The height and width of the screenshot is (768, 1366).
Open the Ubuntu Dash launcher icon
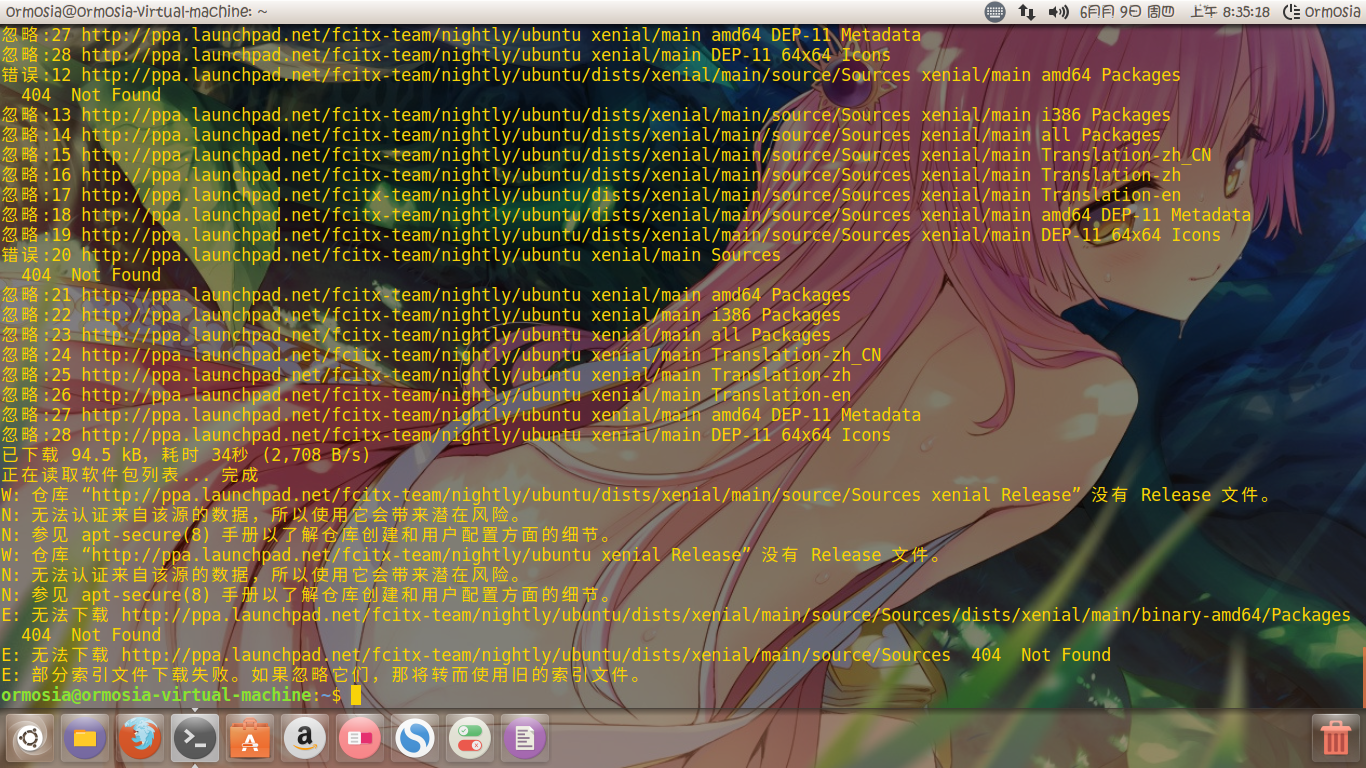click(x=30, y=739)
